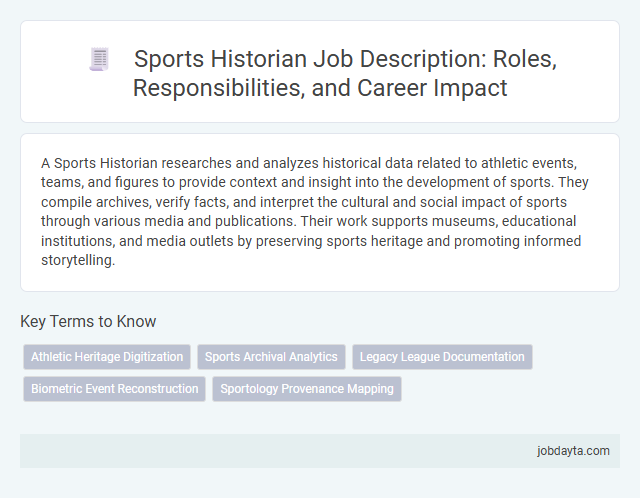Image resolution: width=640 pixels, height=498 pixels.
Task: Open the Sportology Provenance Mapping tag
Action: [x=307, y=389]
